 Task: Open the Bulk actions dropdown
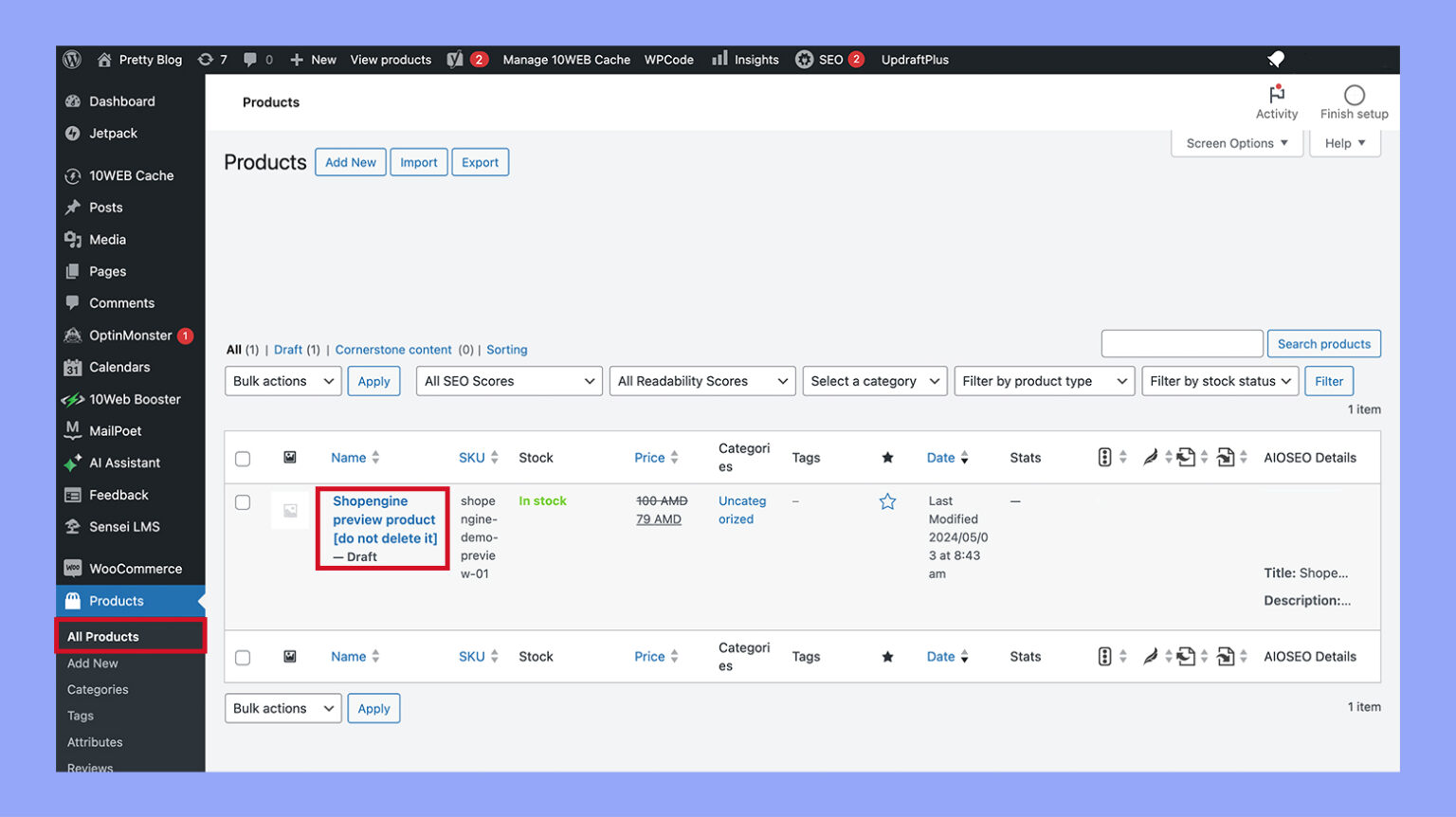click(282, 380)
